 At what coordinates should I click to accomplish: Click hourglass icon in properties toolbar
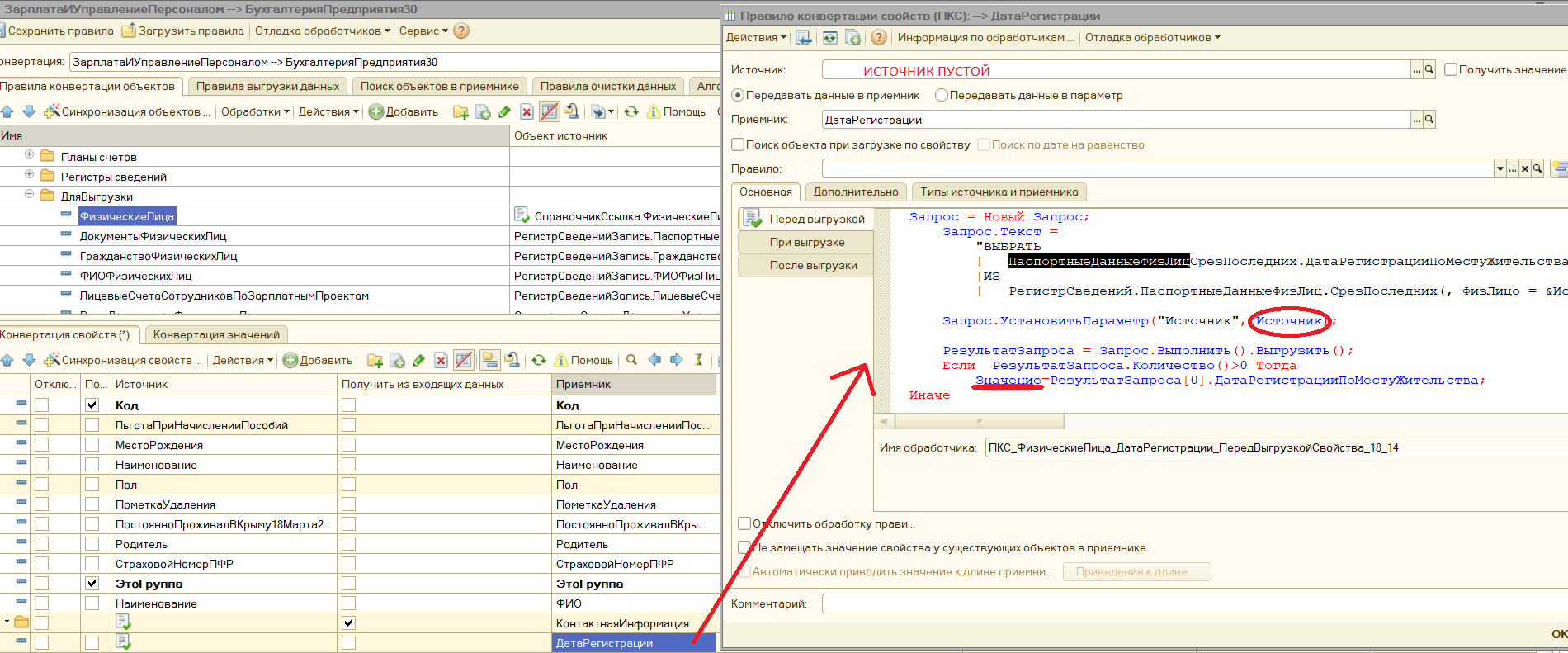(699, 360)
